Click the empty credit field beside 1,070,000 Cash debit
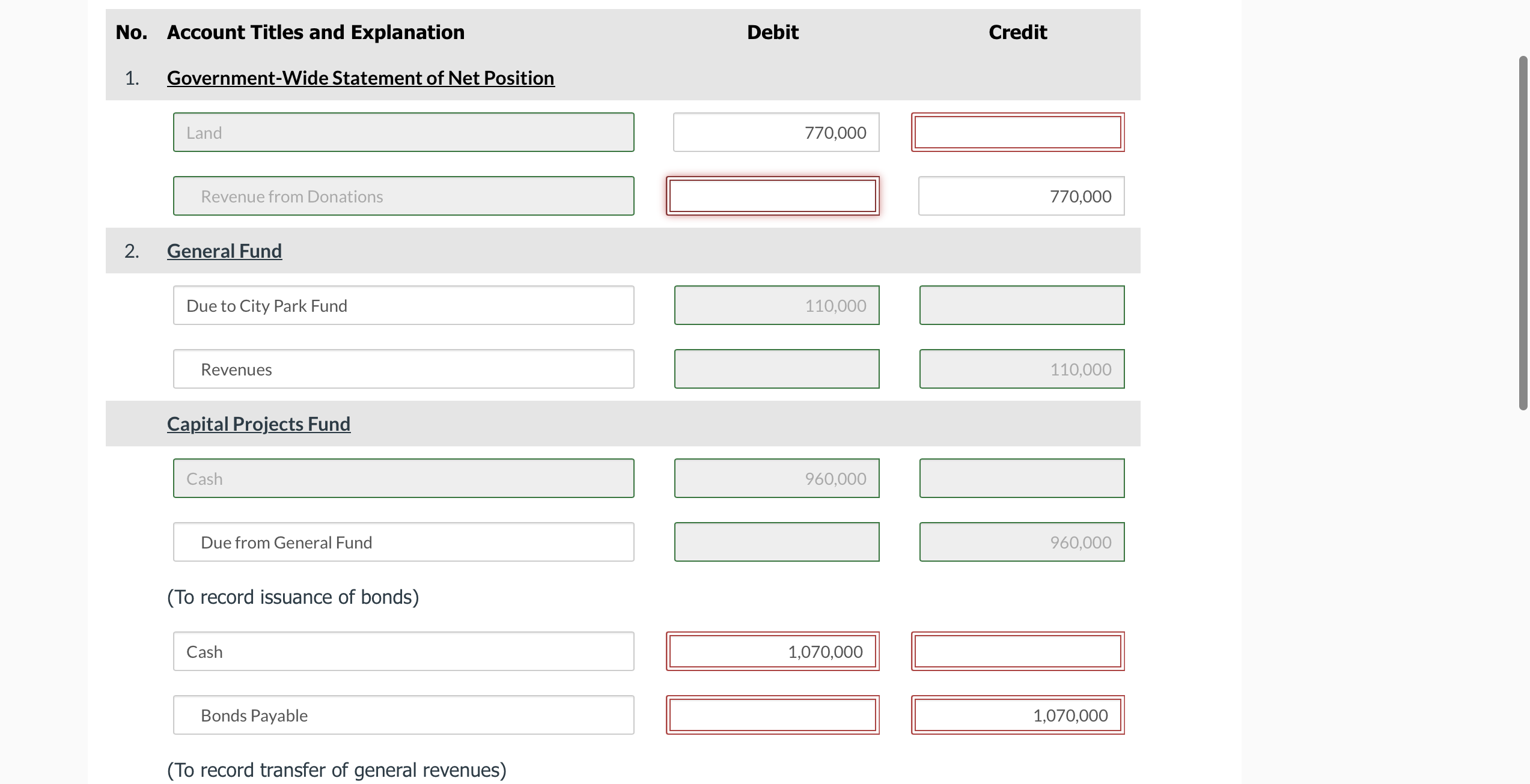The width and height of the screenshot is (1530, 784). tap(1017, 651)
